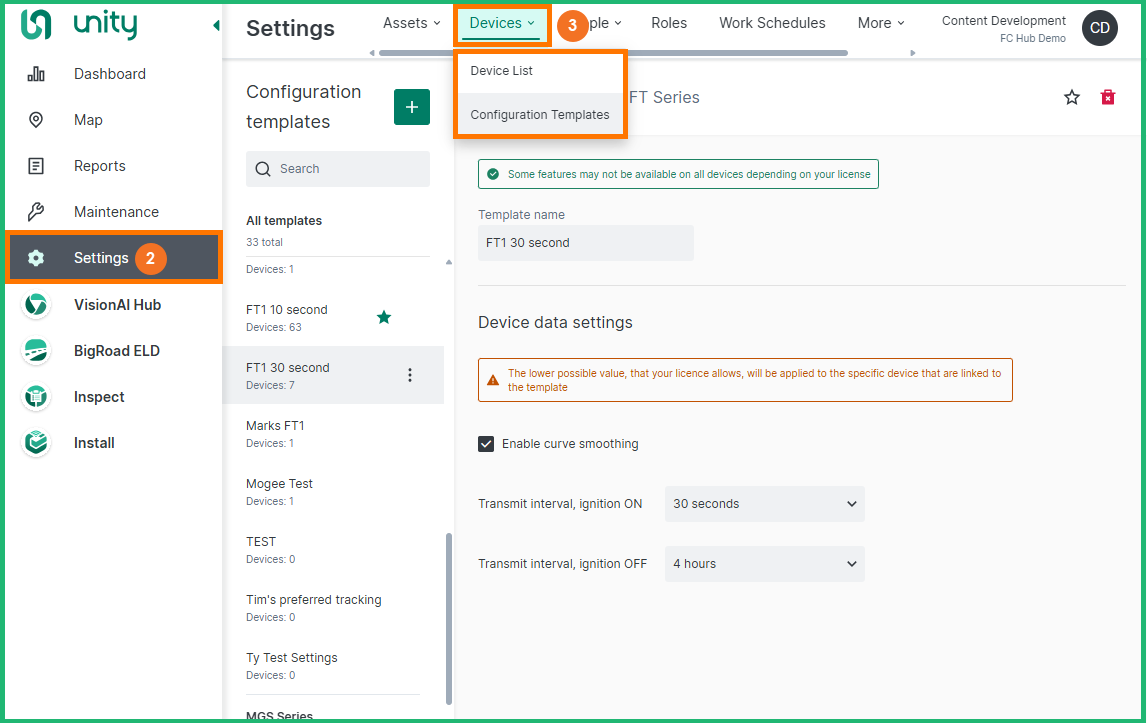Open Transmit interval ignition OFF dropdown
This screenshot has height=723, width=1147.
point(764,564)
